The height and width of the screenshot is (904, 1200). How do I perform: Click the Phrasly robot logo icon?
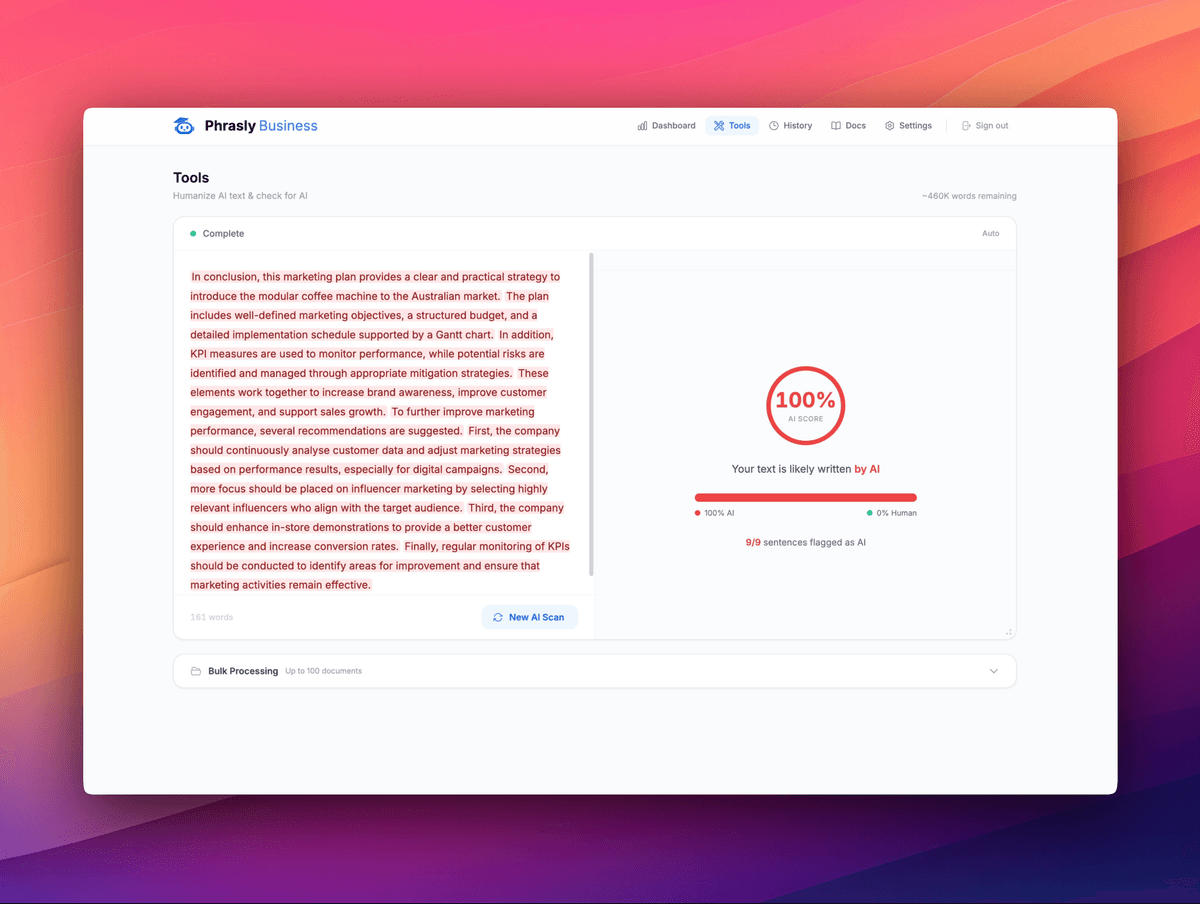pos(184,126)
